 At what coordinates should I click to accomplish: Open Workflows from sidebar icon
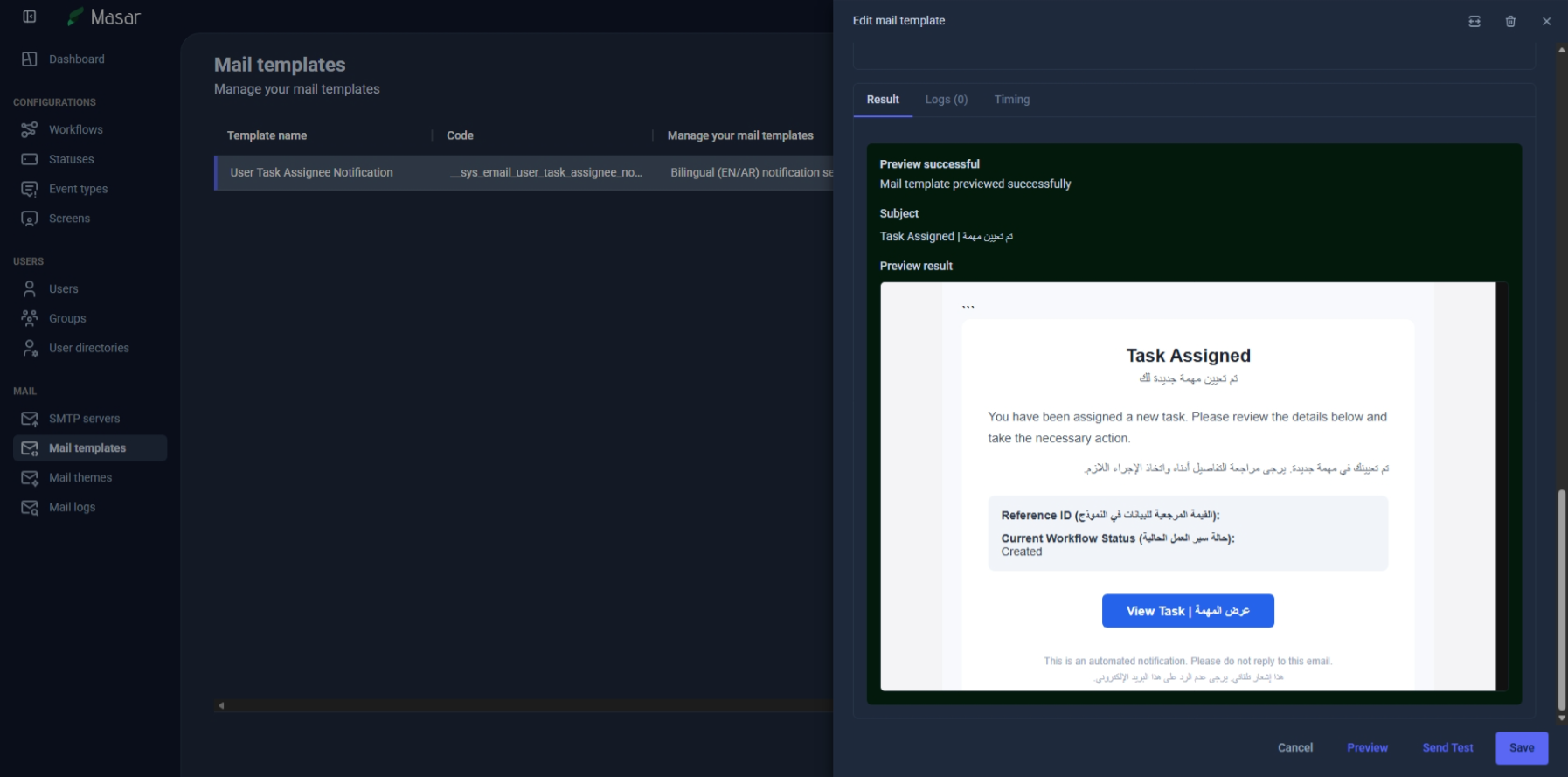(29, 129)
